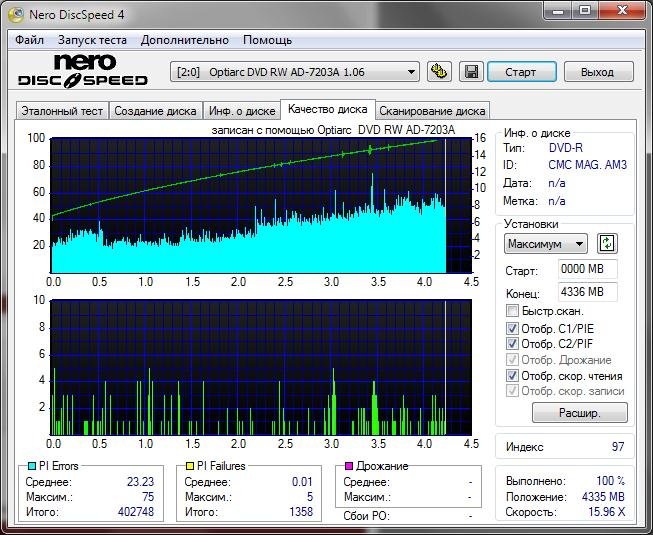Click the Индекс quality score 97

point(618,447)
